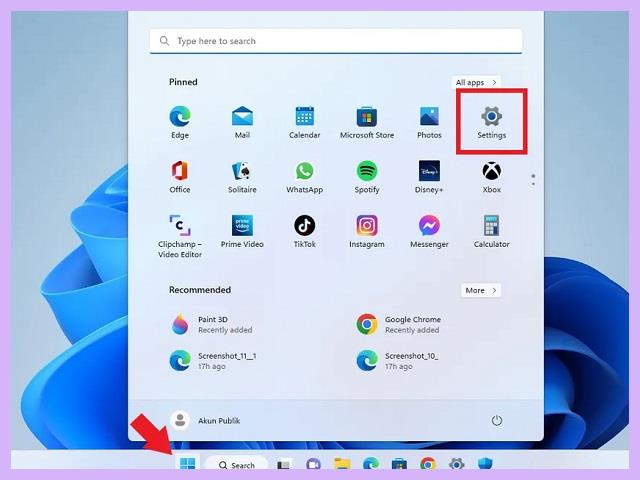The width and height of the screenshot is (640, 480).
Task: Launch Instagram
Action: point(367,231)
